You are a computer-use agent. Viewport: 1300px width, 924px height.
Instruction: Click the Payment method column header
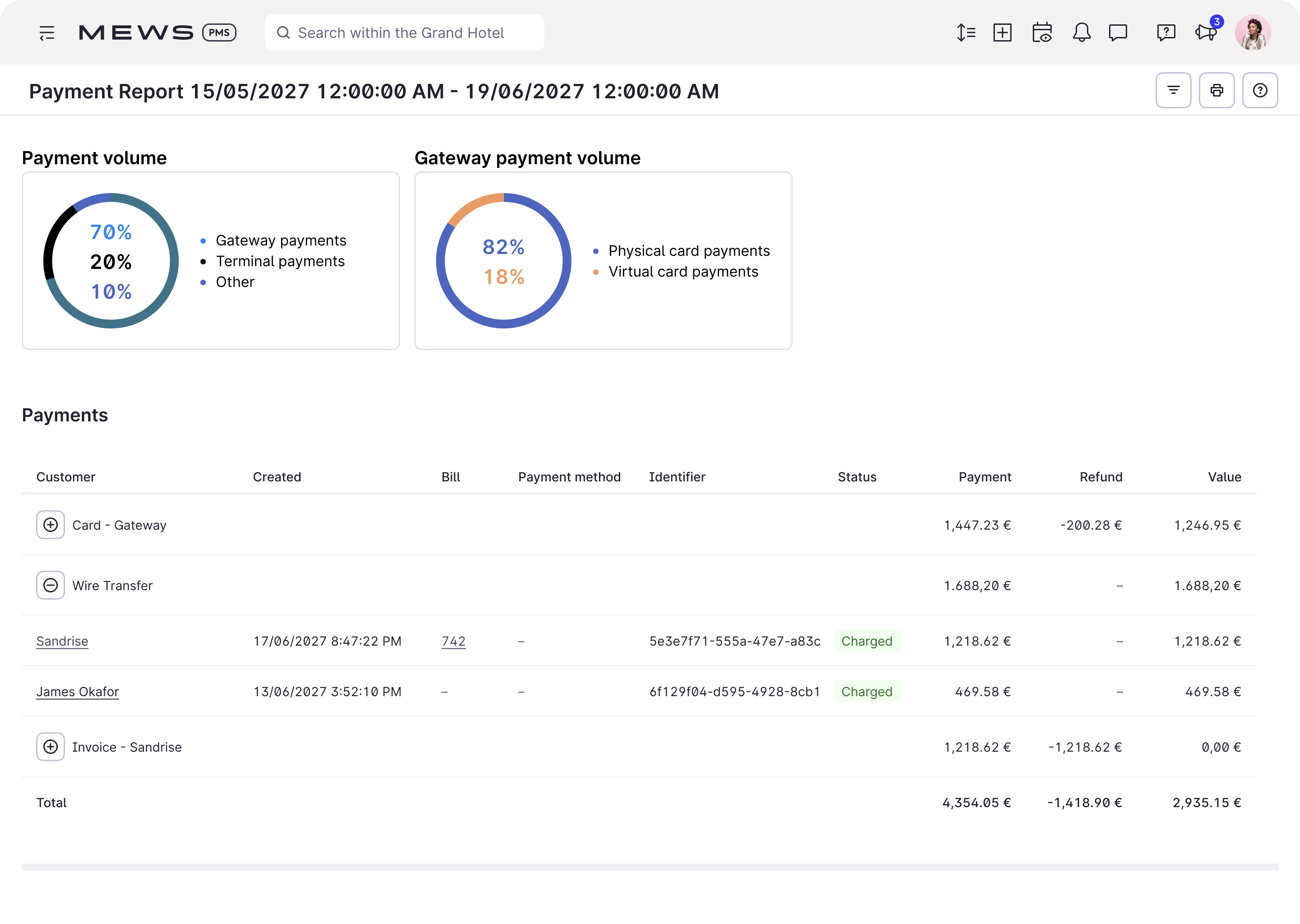click(x=569, y=477)
